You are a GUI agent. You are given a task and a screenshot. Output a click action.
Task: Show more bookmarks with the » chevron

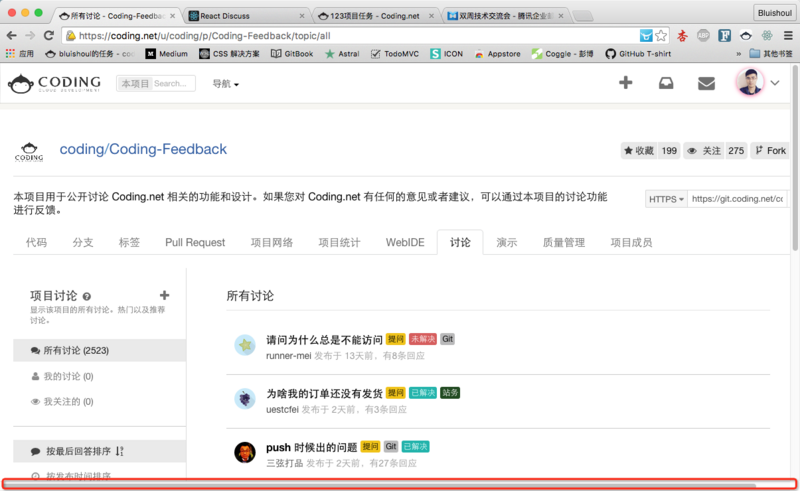738,54
